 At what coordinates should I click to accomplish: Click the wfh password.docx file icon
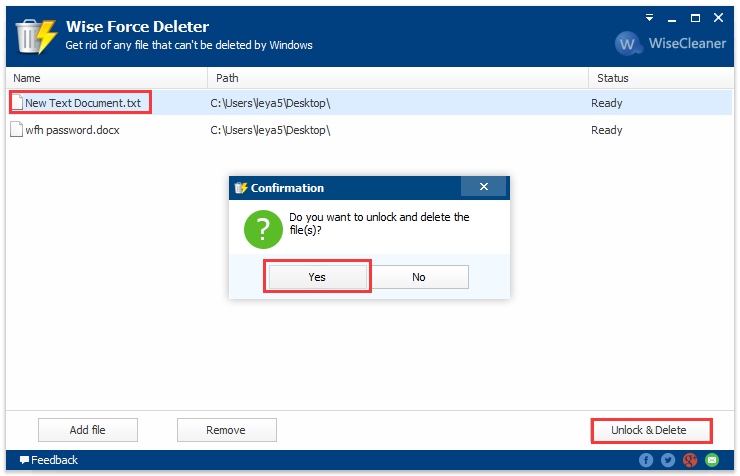click(x=17, y=129)
